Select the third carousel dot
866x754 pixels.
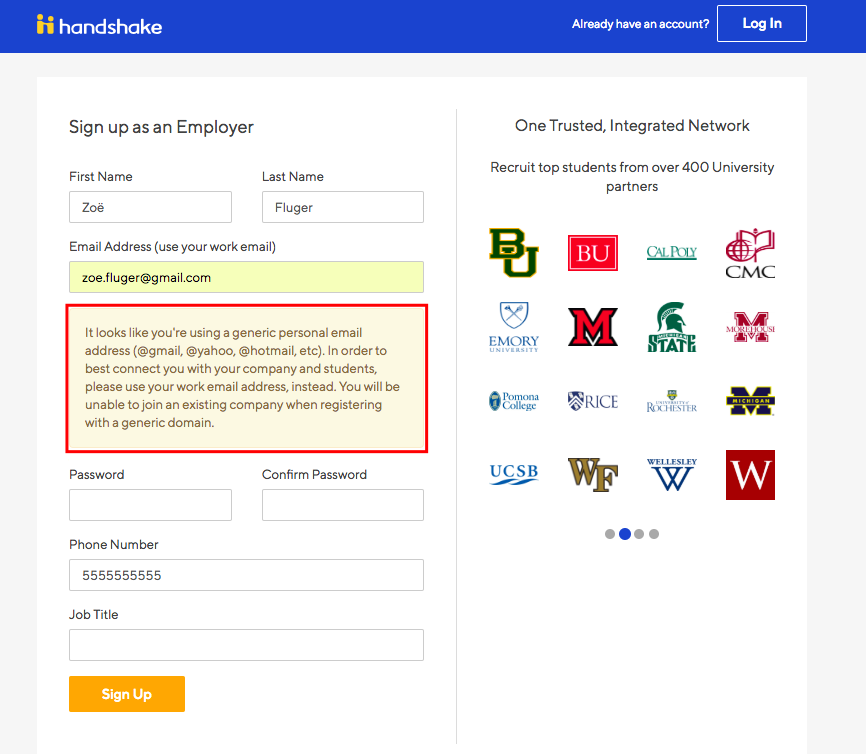coord(639,534)
